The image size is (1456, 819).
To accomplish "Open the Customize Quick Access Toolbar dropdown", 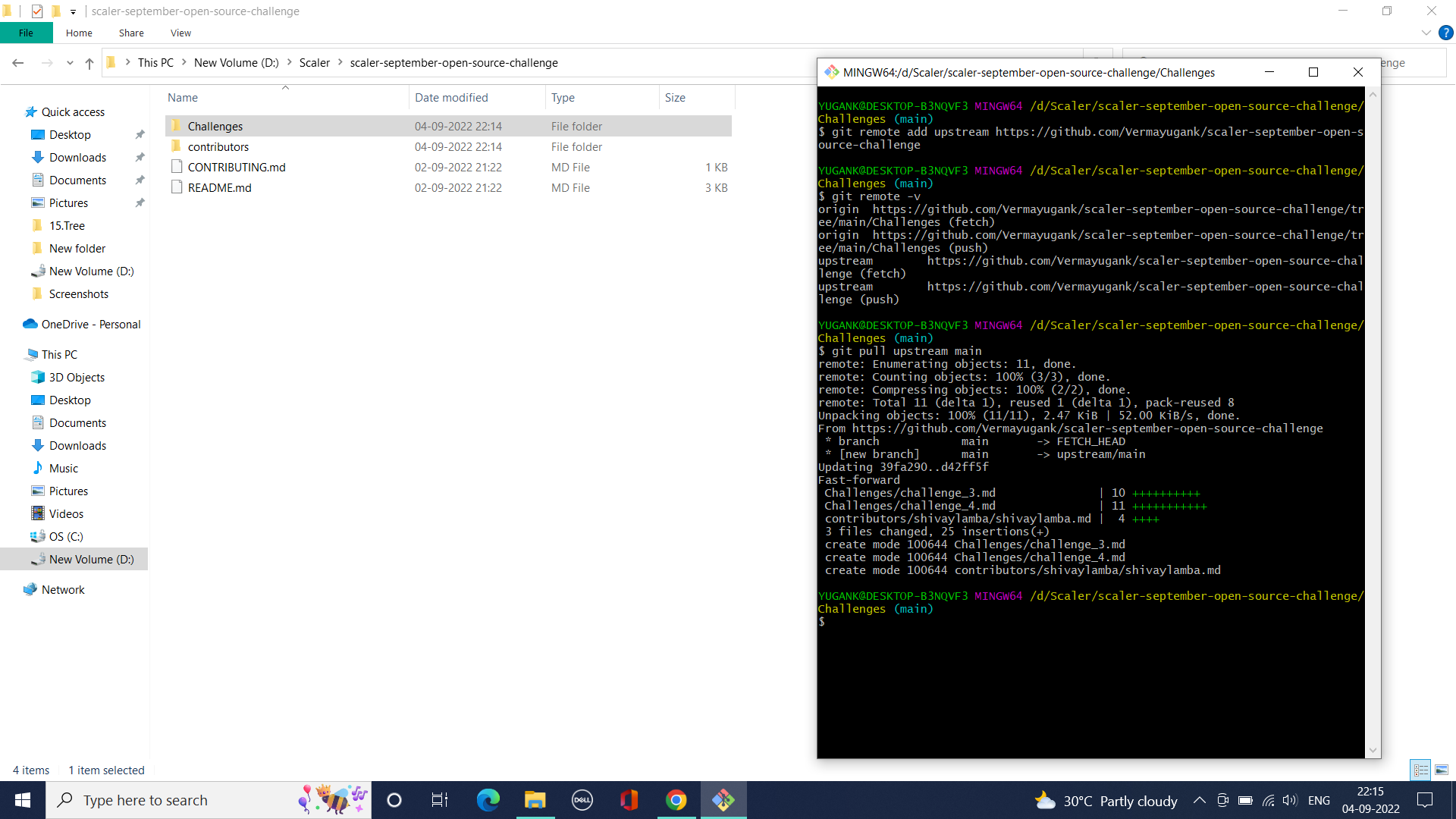I will tap(73, 11).
